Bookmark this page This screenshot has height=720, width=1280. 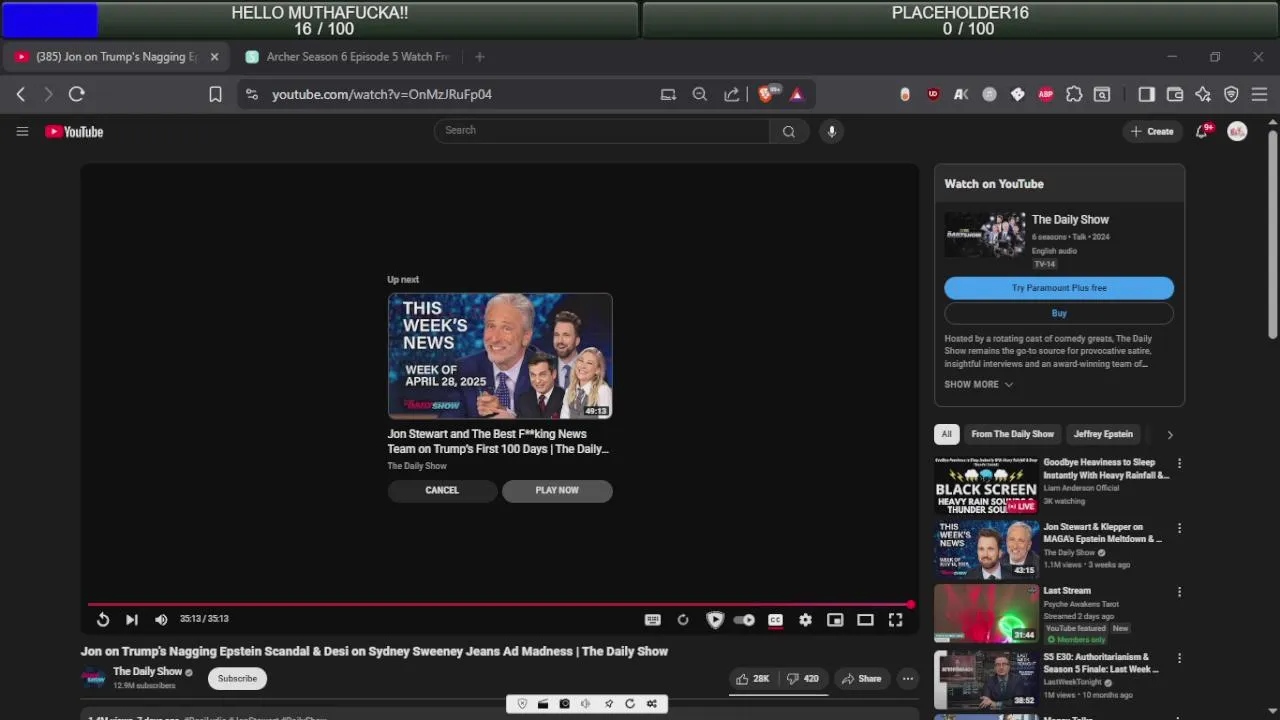(x=215, y=94)
